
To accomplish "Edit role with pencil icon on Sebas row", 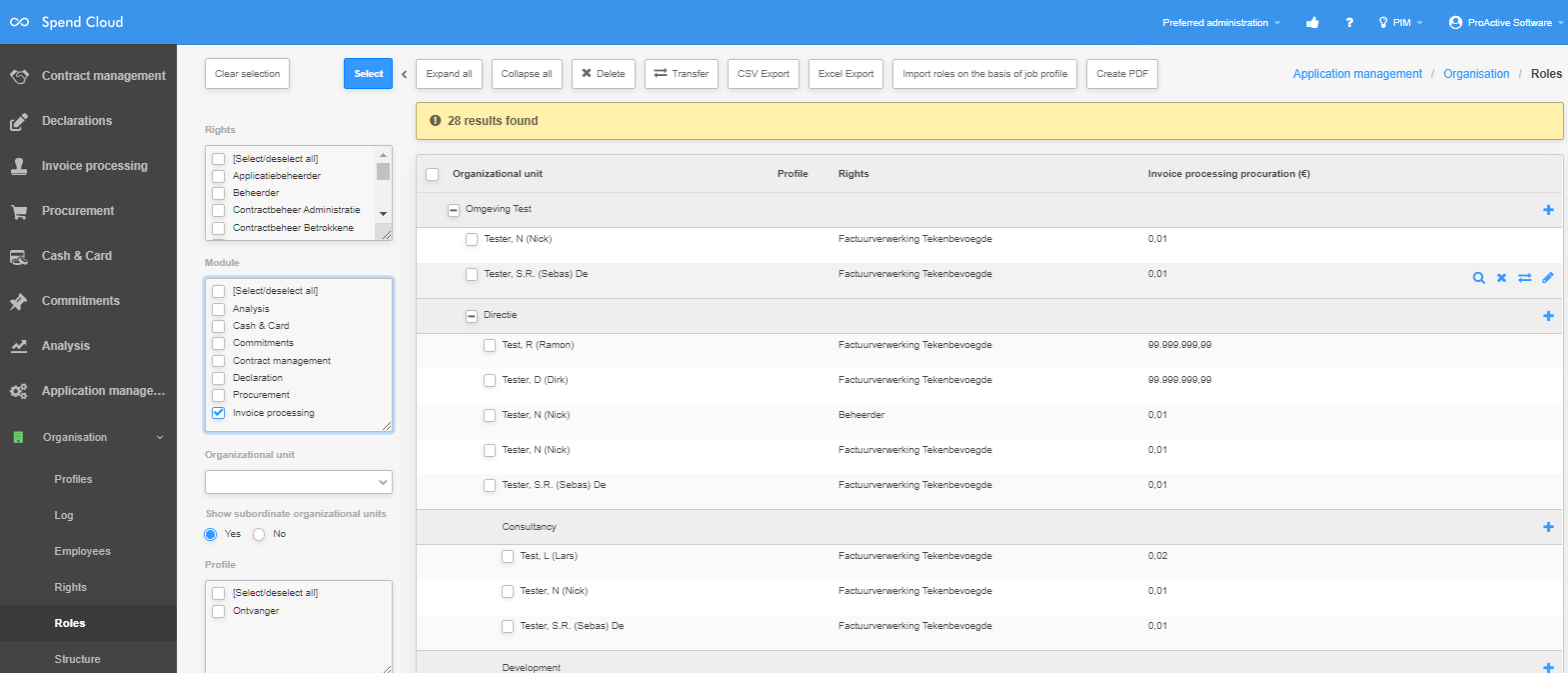I will click(1548, 278).
